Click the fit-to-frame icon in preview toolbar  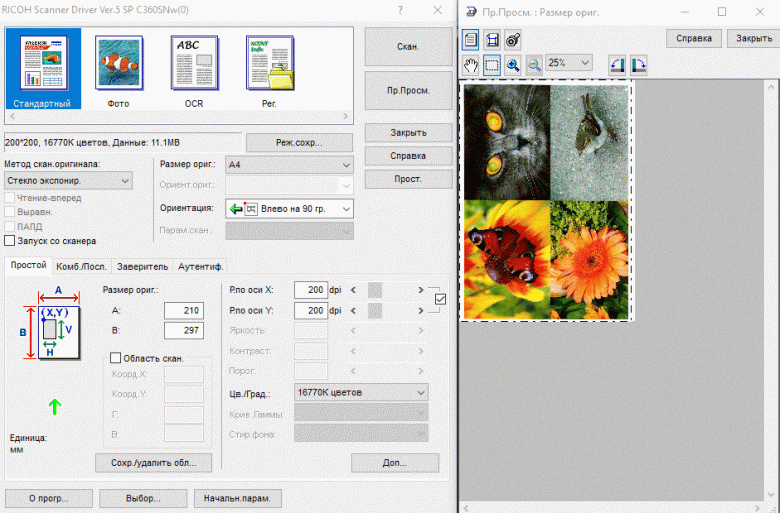point(492,40)
